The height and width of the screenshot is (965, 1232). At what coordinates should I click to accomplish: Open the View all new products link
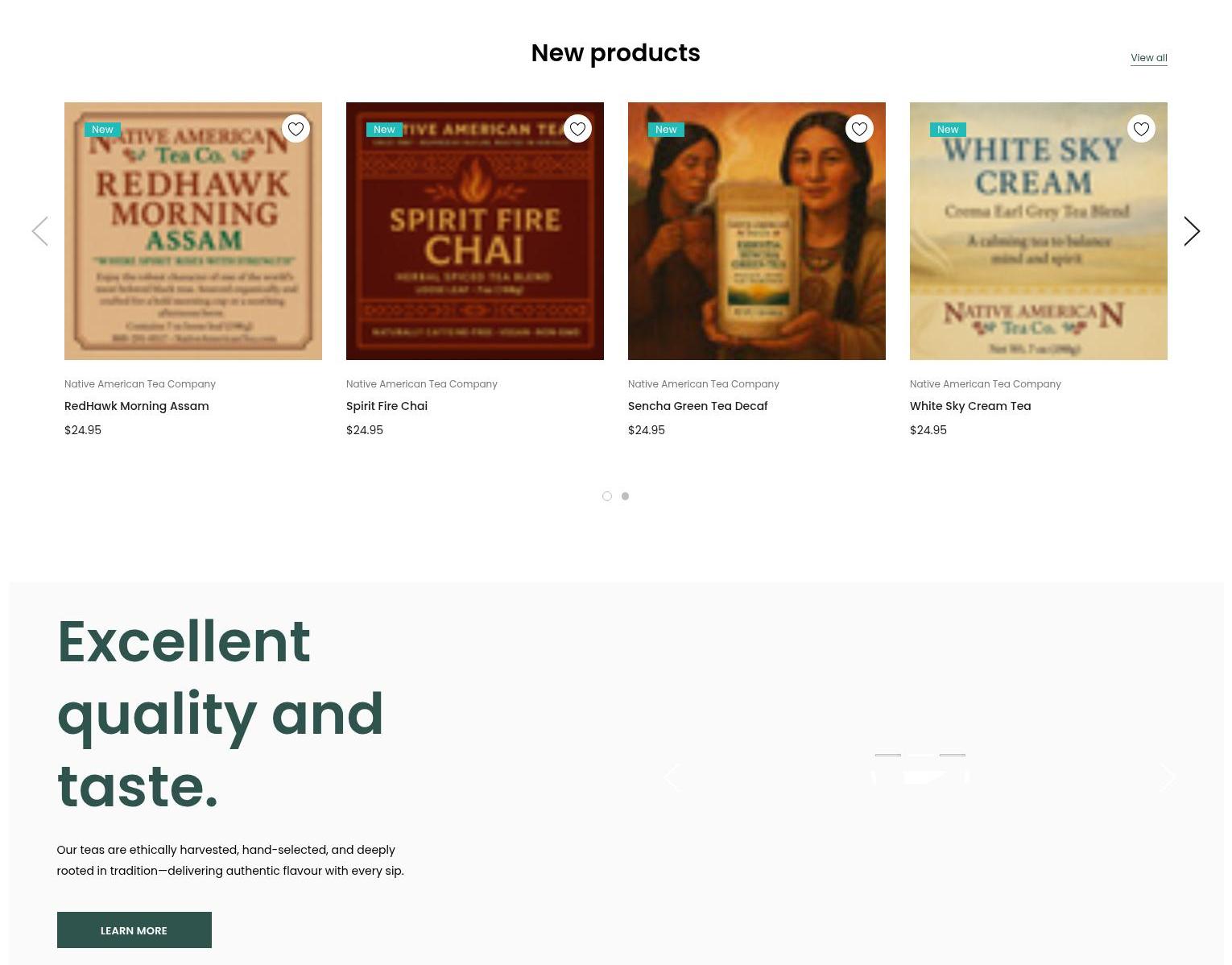point(1149,58)
